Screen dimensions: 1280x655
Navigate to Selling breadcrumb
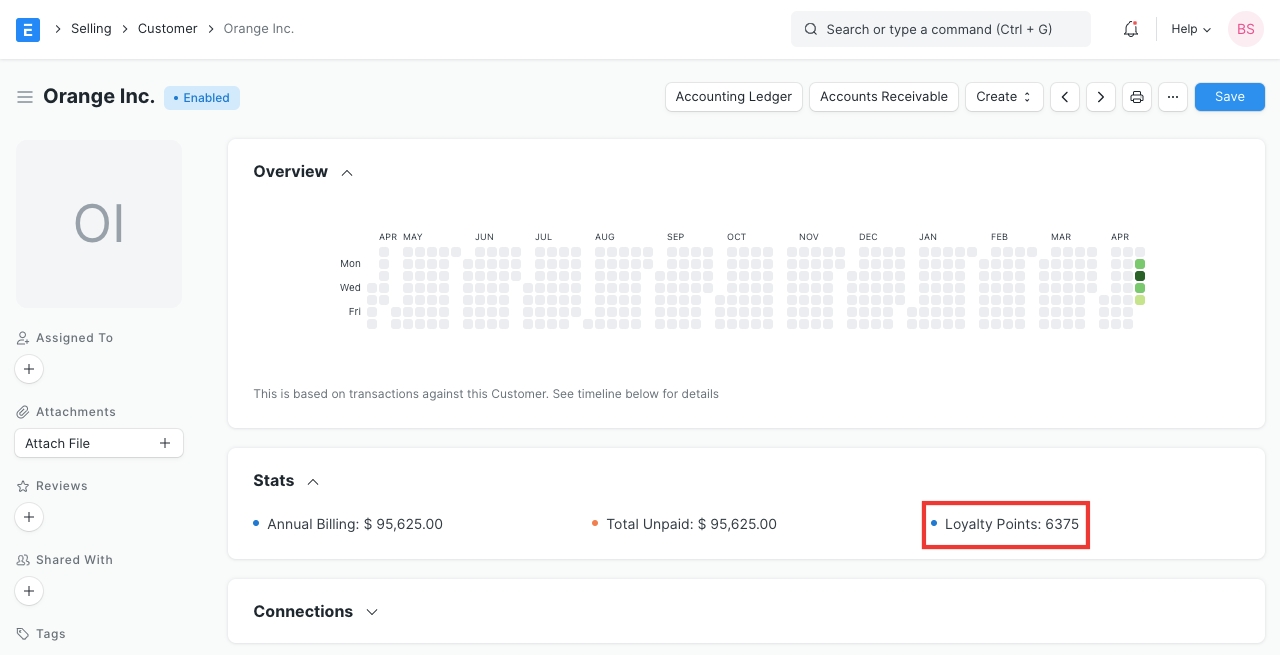91,29
